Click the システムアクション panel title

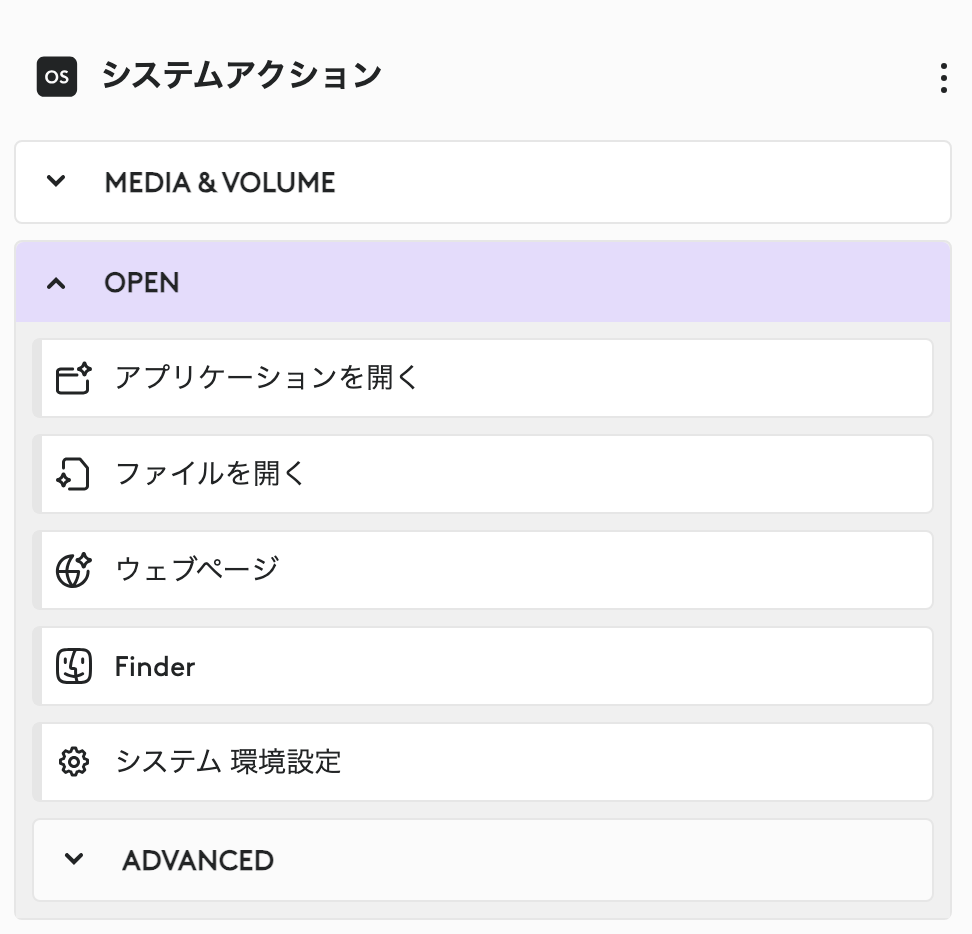tap(241, 75)
